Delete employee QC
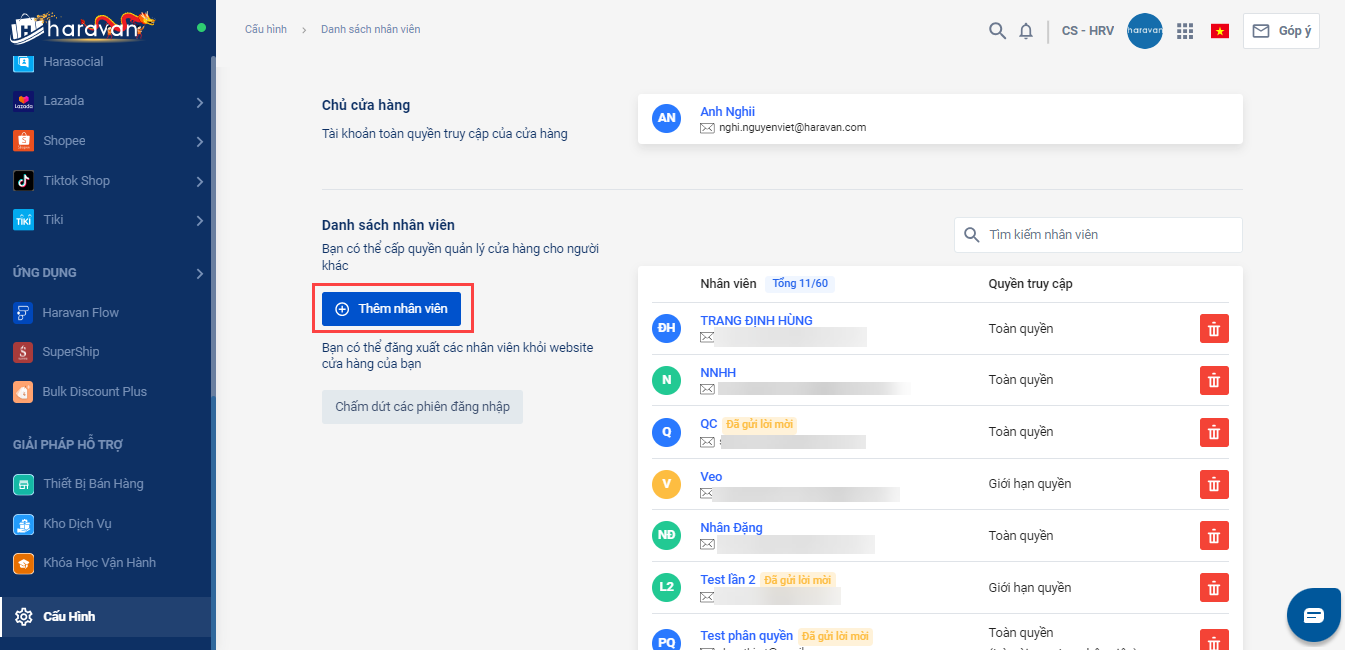 tap(1214, 432)
